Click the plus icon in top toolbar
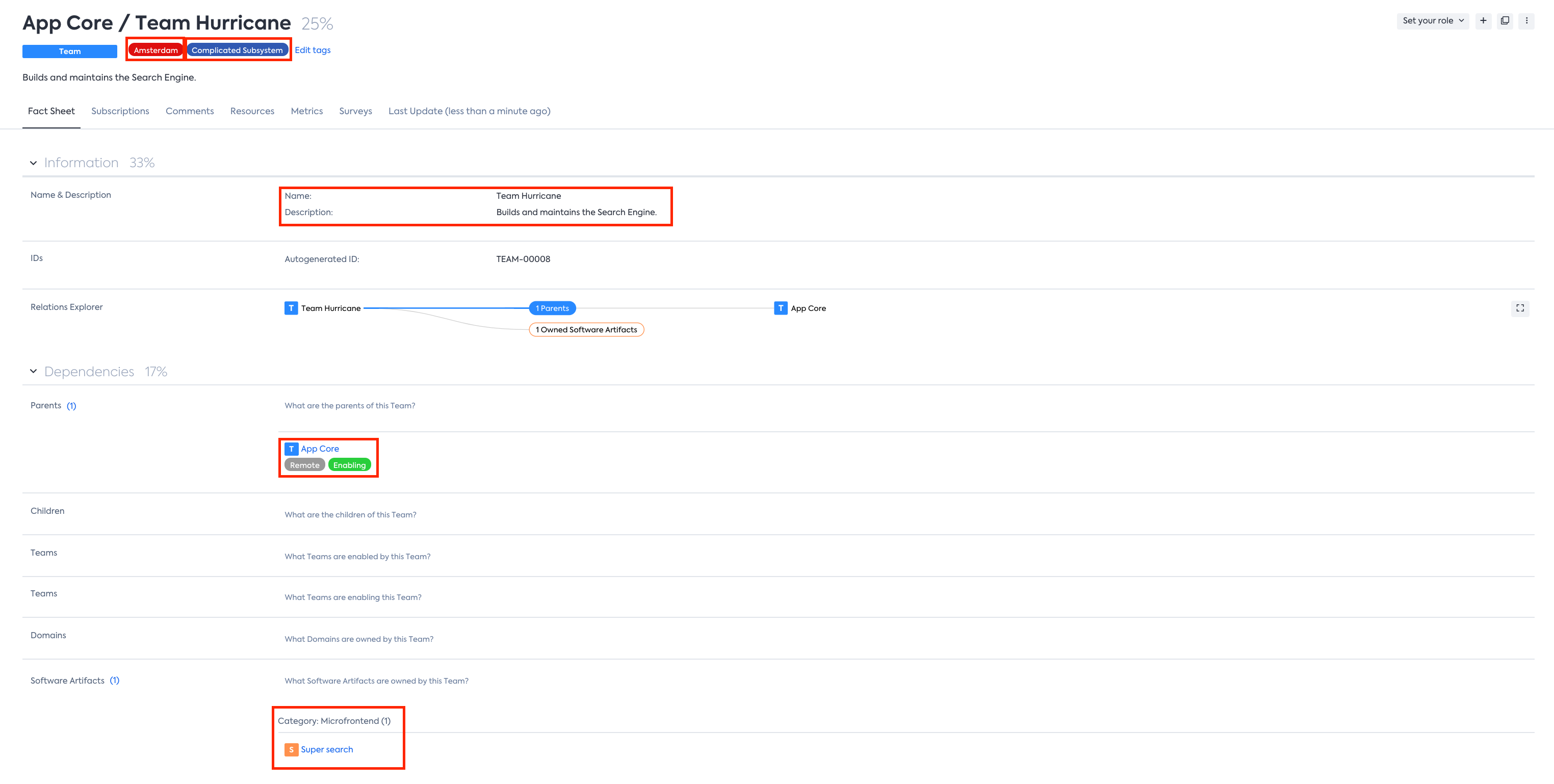Screen dimensions: 1554x784 coord(1483,20)
